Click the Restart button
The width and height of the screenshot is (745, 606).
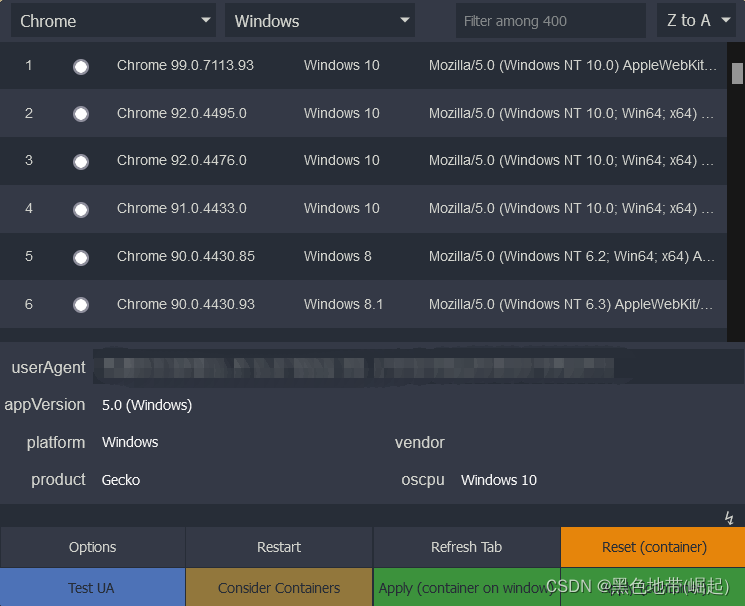point(279,547)
